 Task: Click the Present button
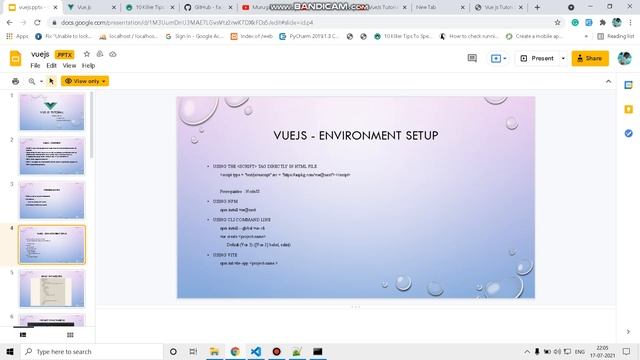[538, 58]
